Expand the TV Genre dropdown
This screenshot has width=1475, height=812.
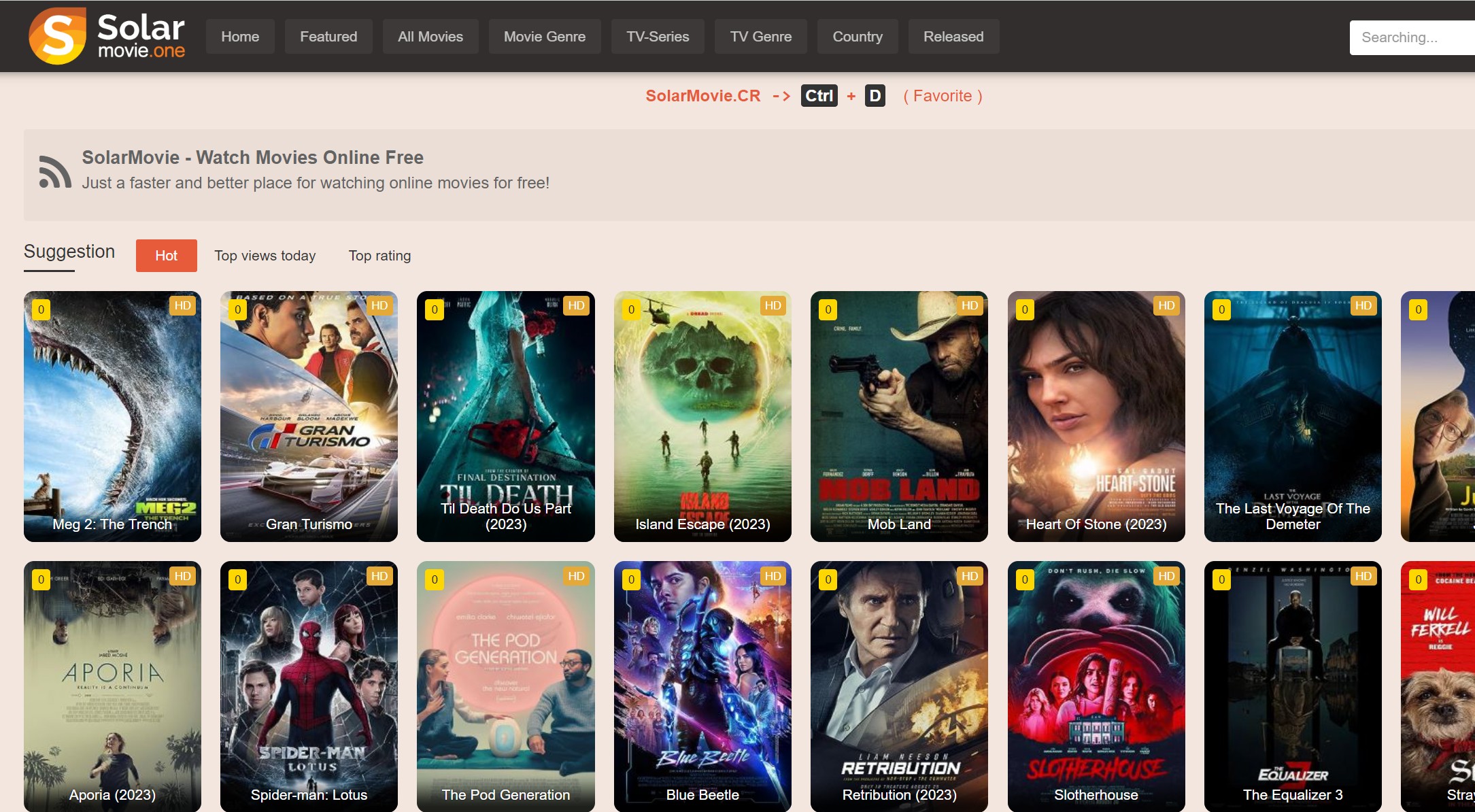[x=761, y=37]
